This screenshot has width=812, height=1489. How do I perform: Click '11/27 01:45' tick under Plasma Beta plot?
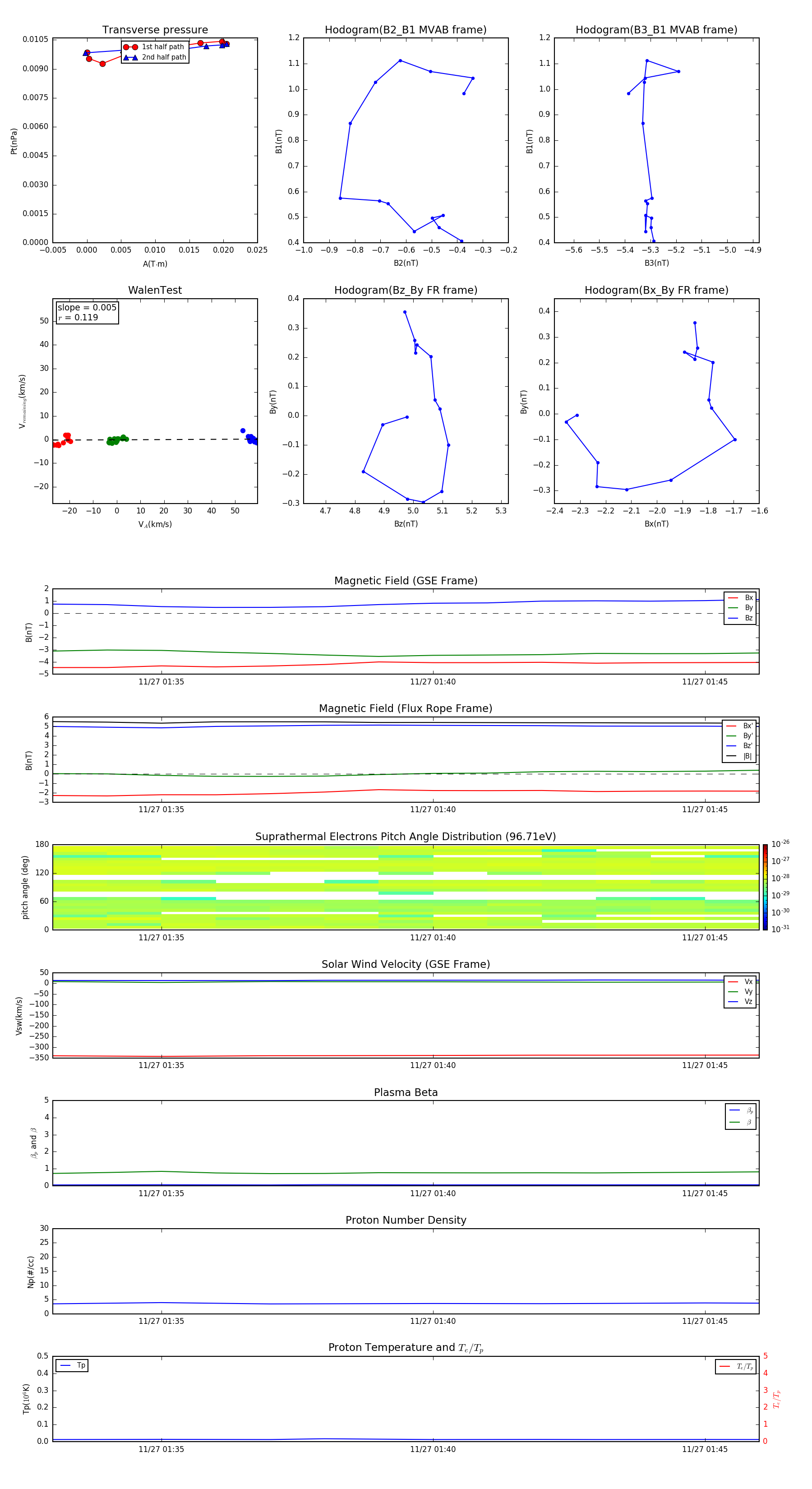tap(705, 1193)
